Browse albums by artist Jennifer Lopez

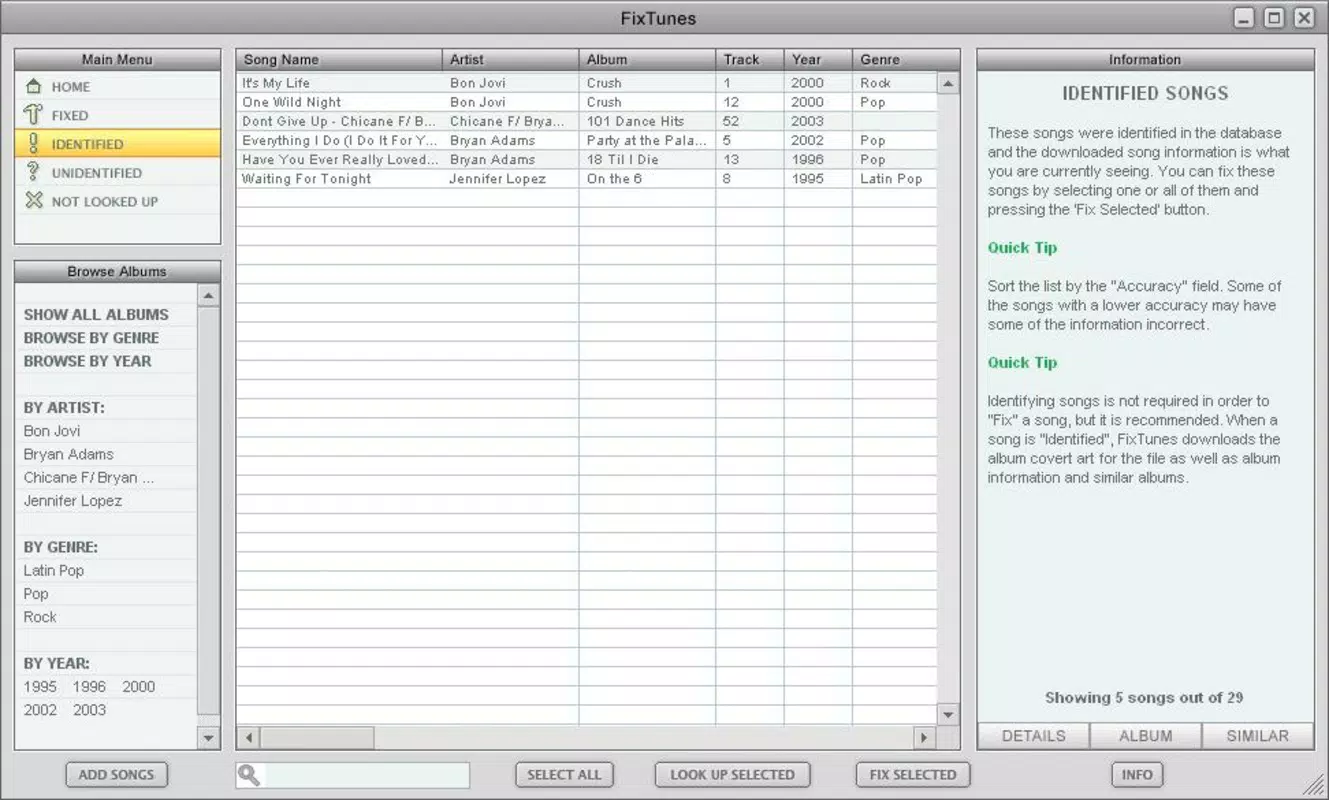click(73, 501)
